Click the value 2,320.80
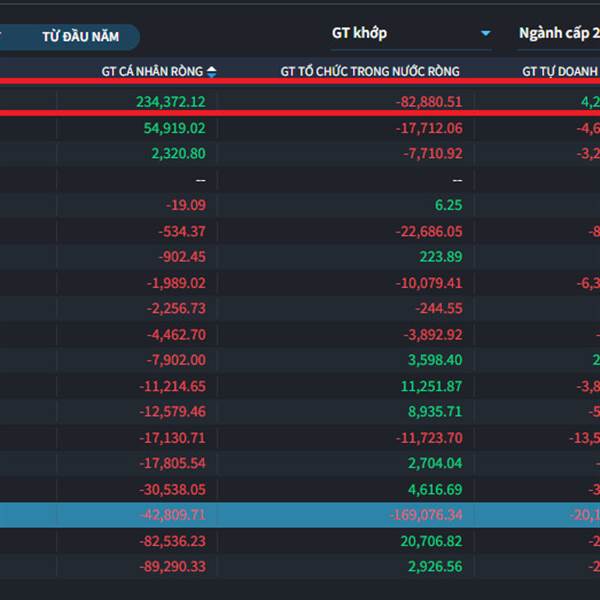 (179, 153)
